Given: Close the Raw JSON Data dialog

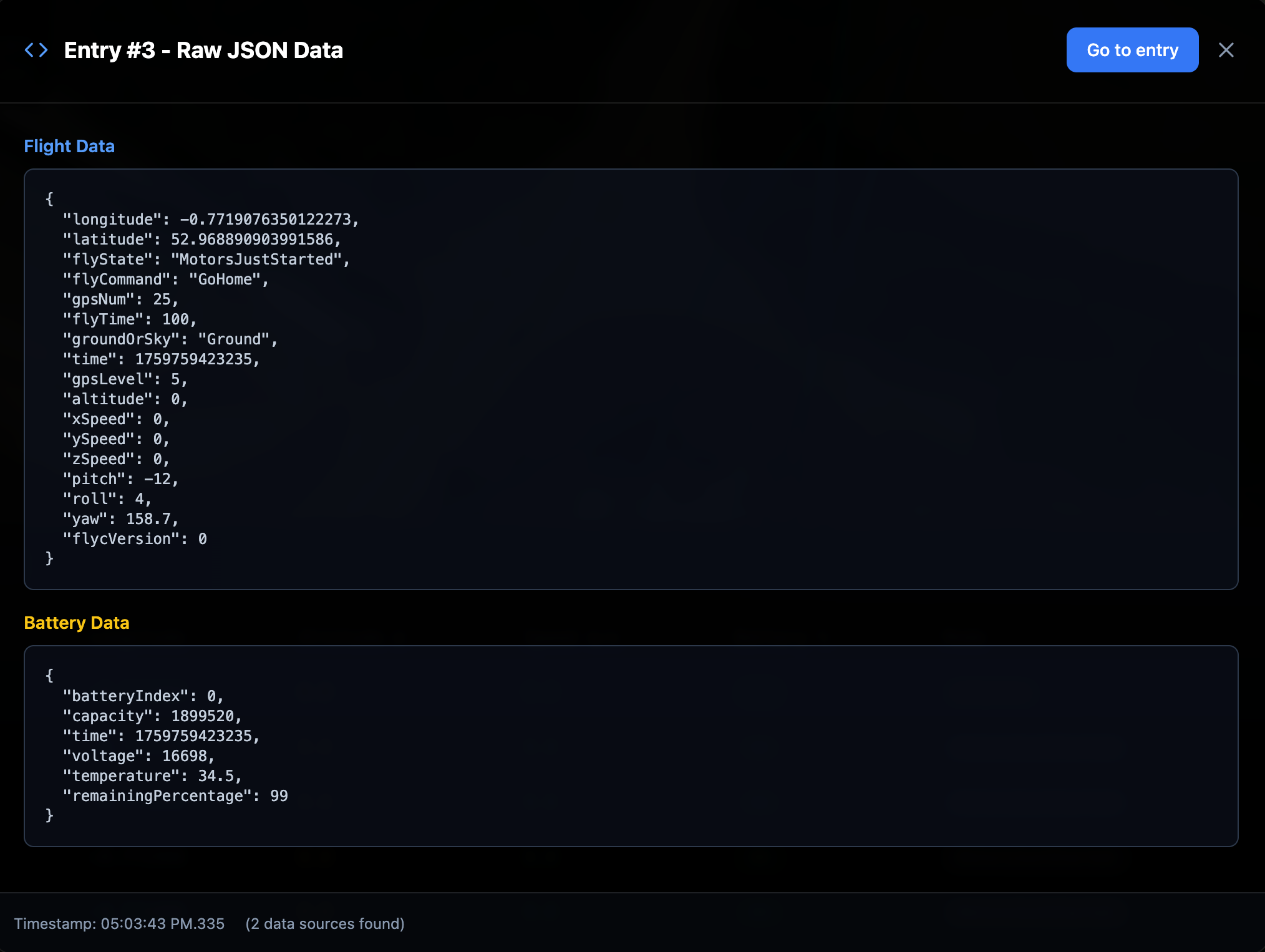Looking at the screenshot, I should 1226,50.
